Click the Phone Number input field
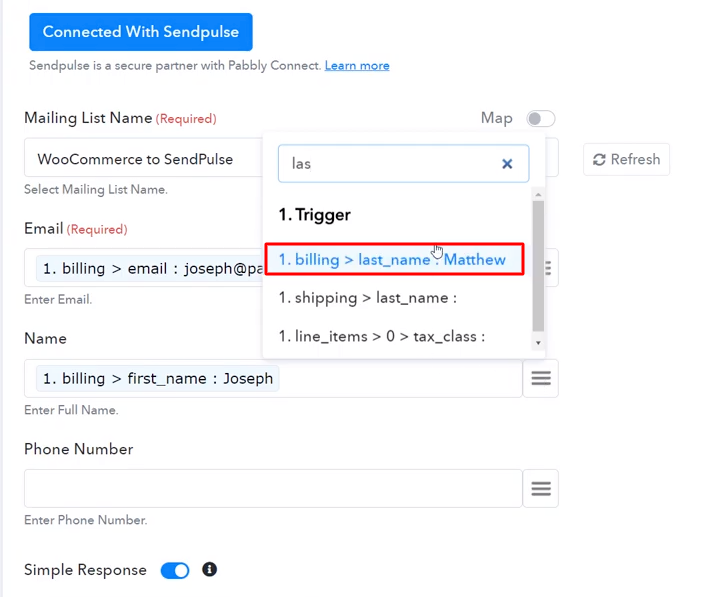This screenshot has width=726, height=597. coord(273,489)
